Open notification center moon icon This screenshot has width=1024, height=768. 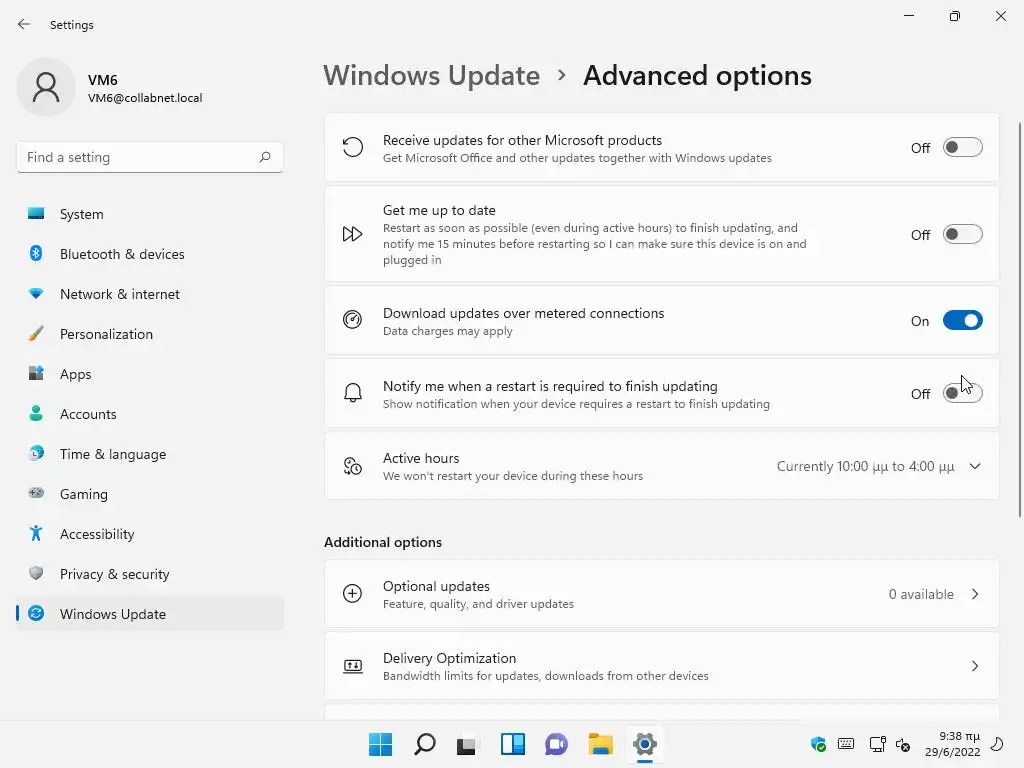coord(997,744)
